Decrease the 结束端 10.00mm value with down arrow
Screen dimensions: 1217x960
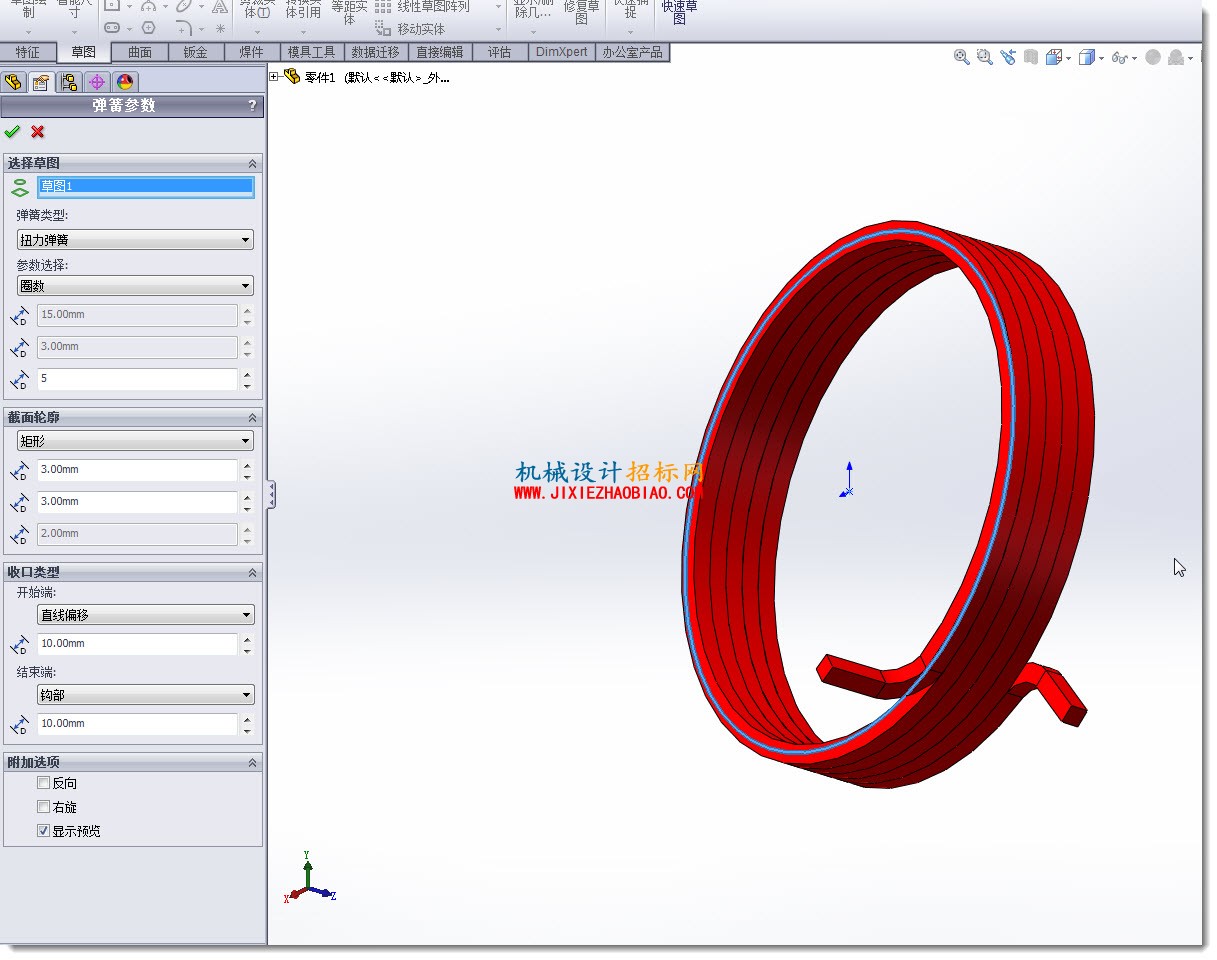tap(247, 730)
